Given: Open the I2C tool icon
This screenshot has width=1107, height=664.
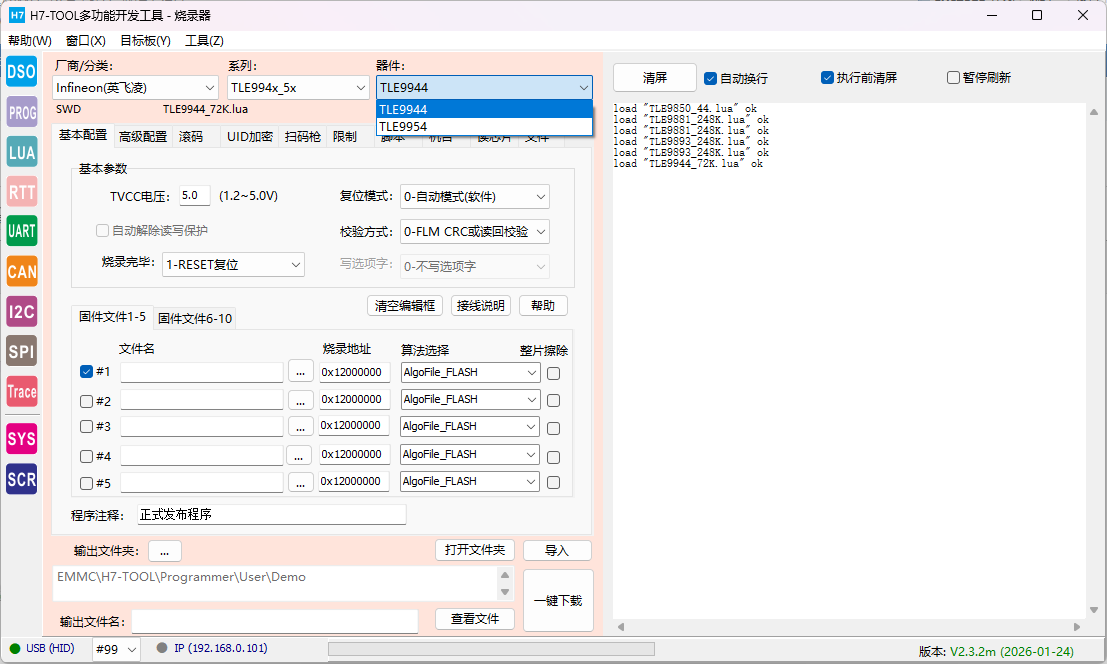Looking at the screenshot, I should pos(22,311).
